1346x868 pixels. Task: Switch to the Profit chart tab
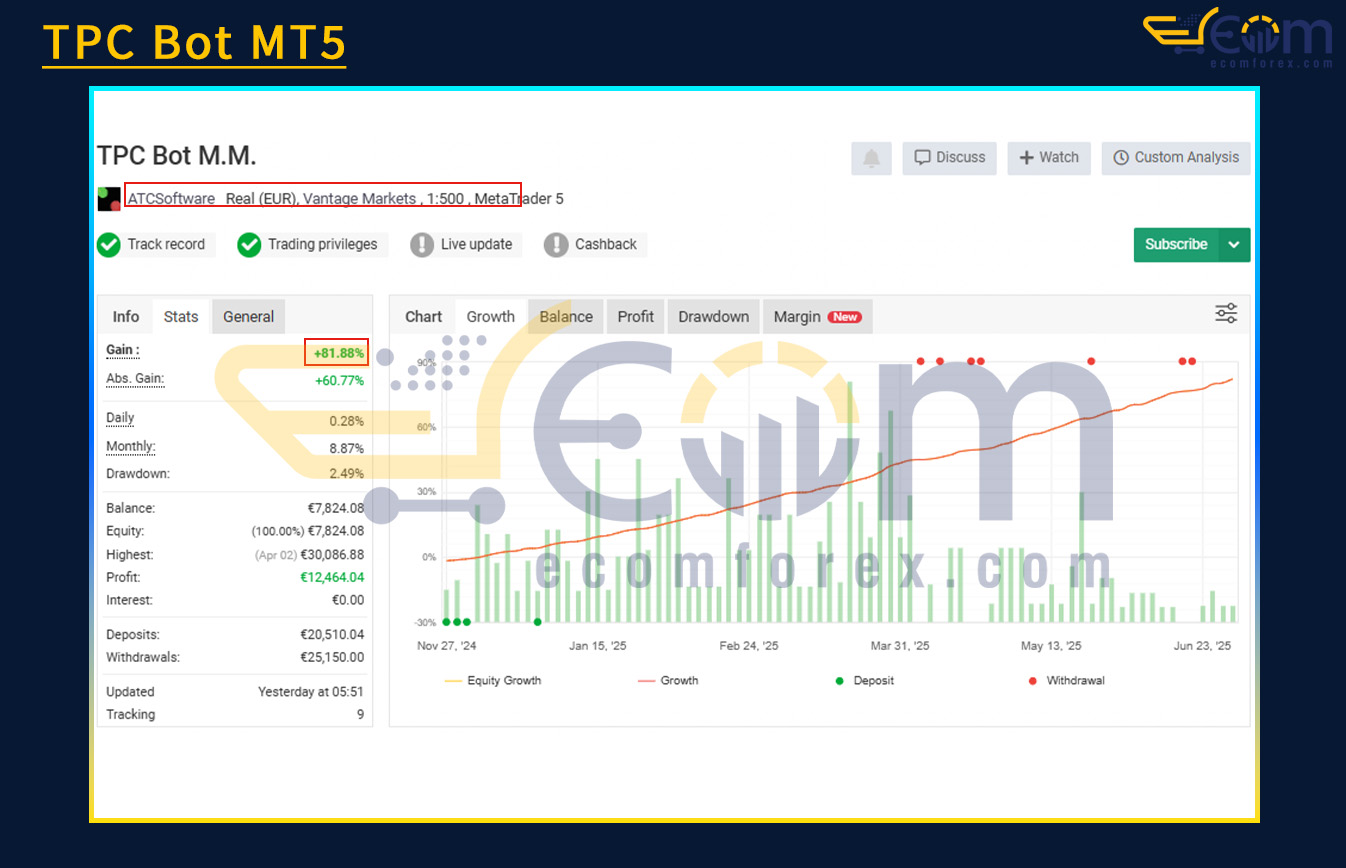pyautogui.click(x=635, y=317)
